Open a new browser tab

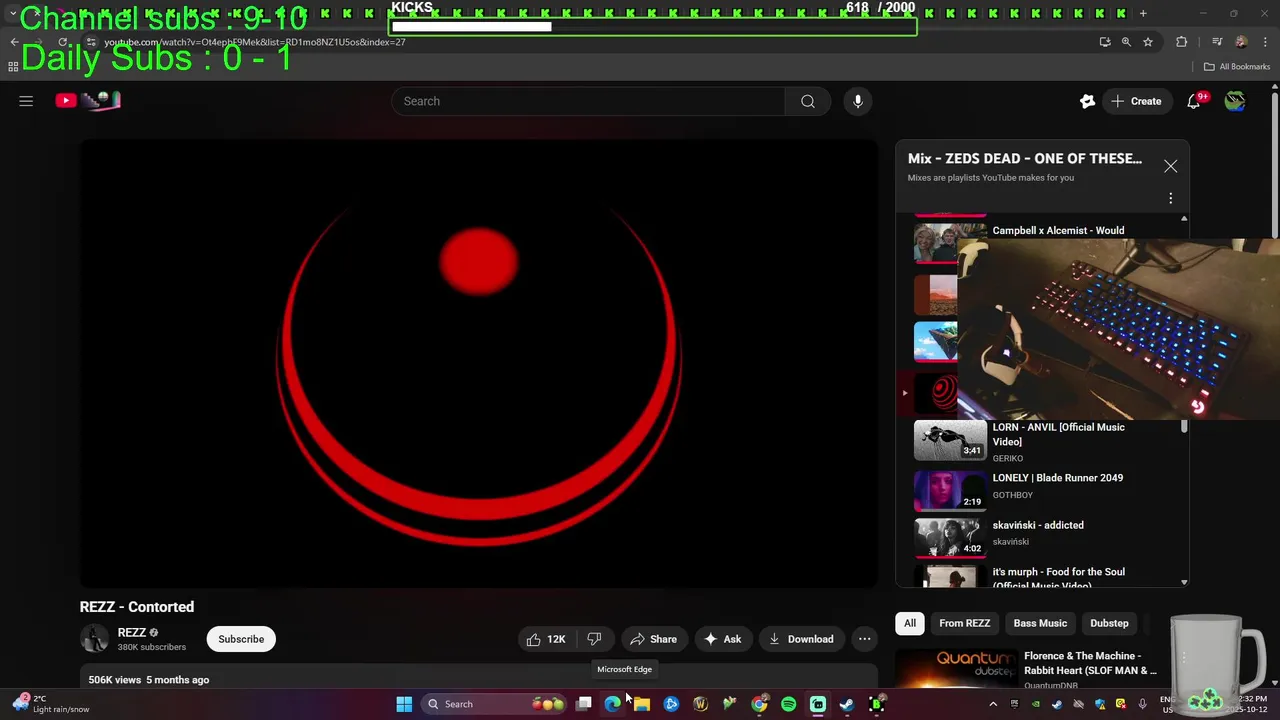click(1143, 13)
